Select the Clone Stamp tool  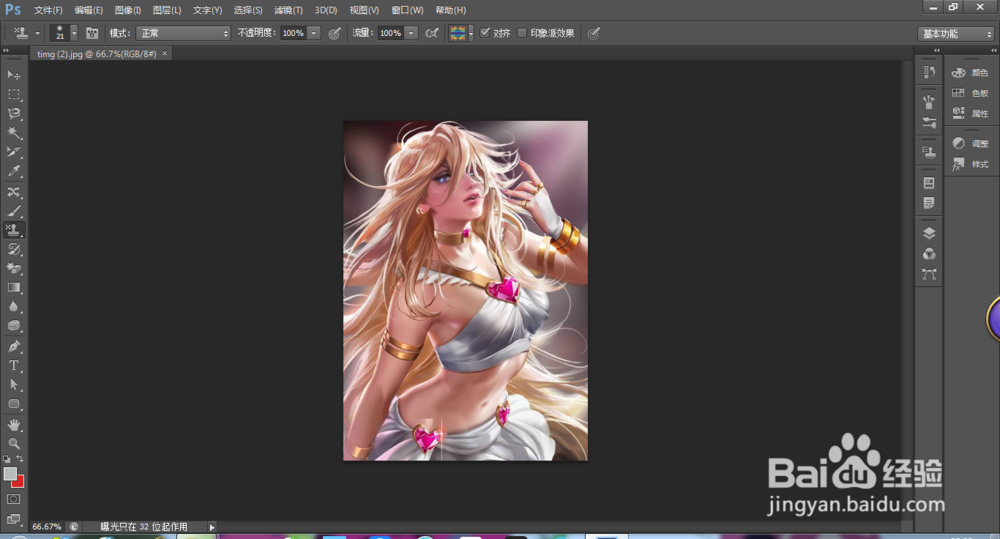[13, 230]
